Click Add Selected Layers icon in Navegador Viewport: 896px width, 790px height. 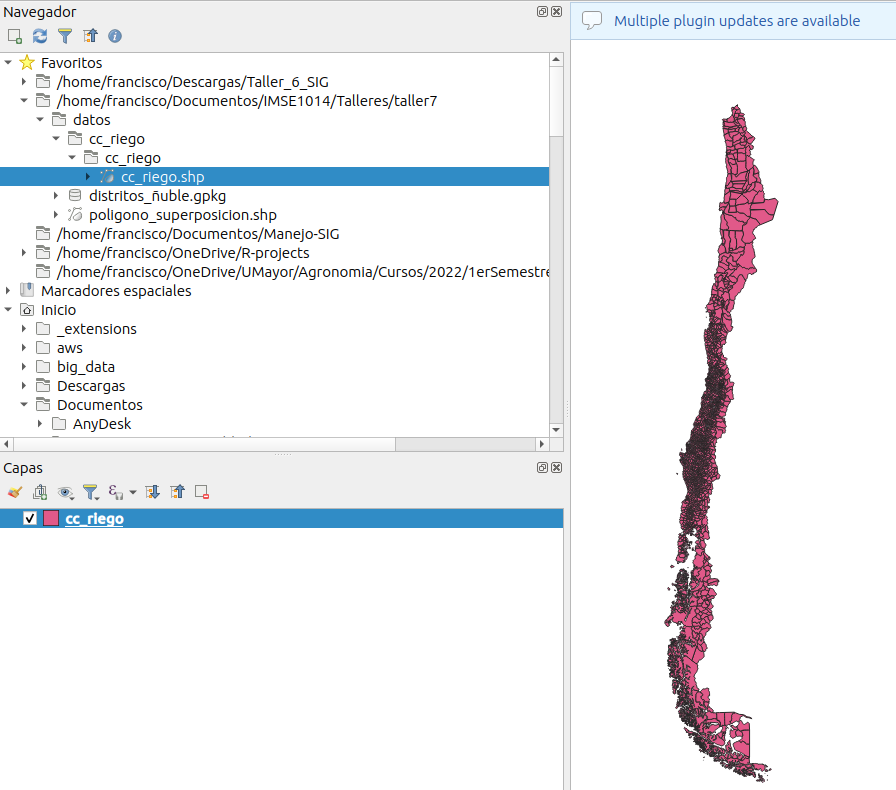(14, 36)
